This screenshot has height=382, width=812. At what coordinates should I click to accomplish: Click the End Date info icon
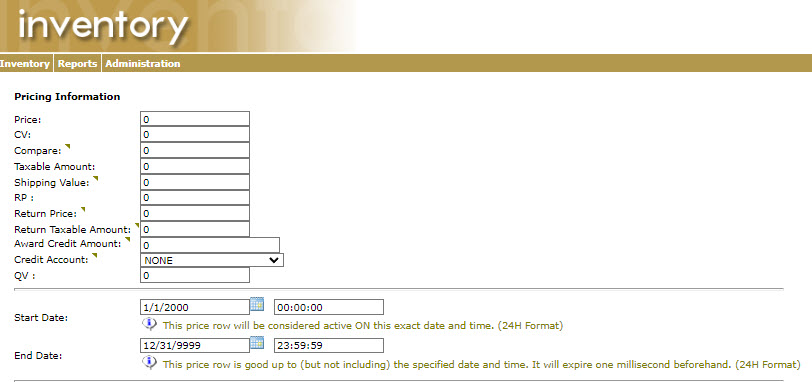[149, 363]
